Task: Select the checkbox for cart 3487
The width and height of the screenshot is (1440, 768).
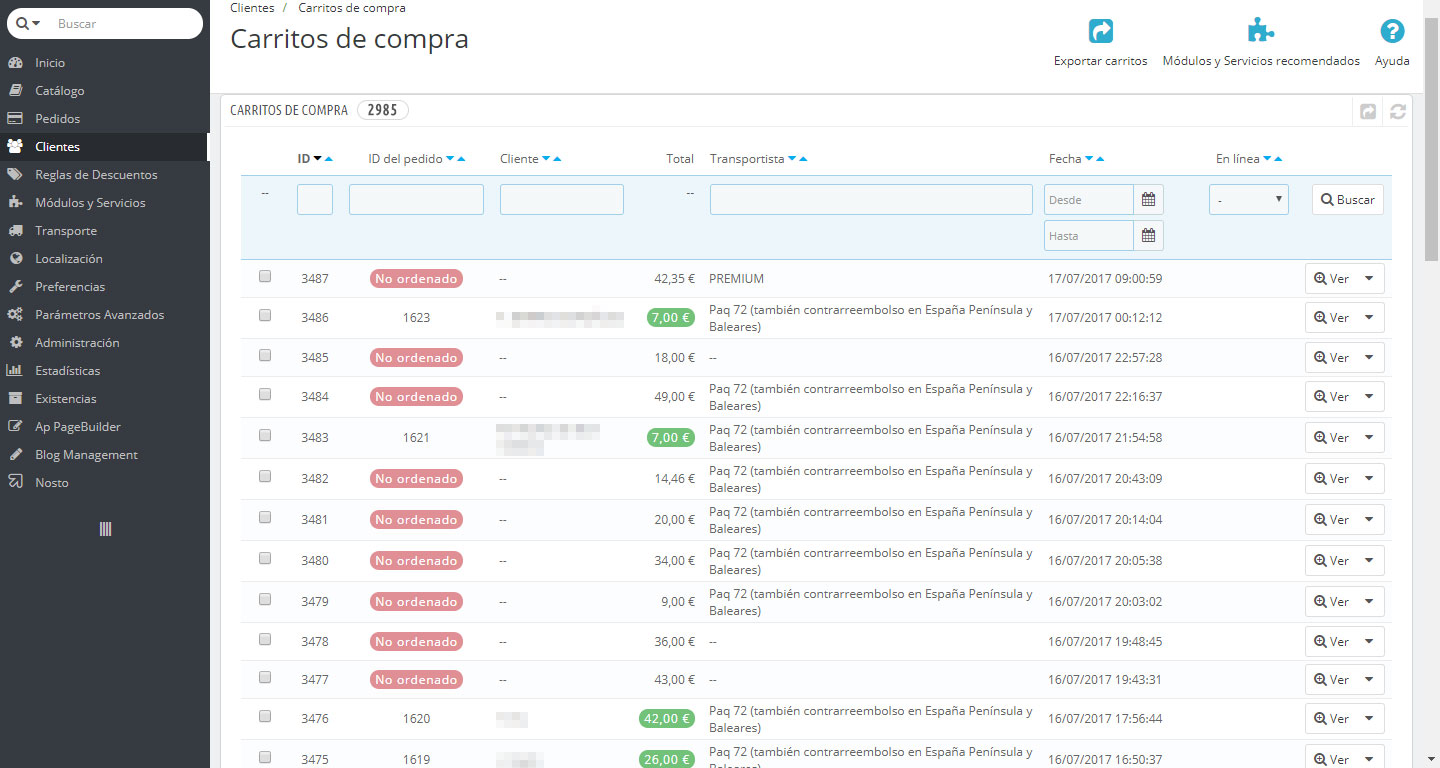Action: 265,277
